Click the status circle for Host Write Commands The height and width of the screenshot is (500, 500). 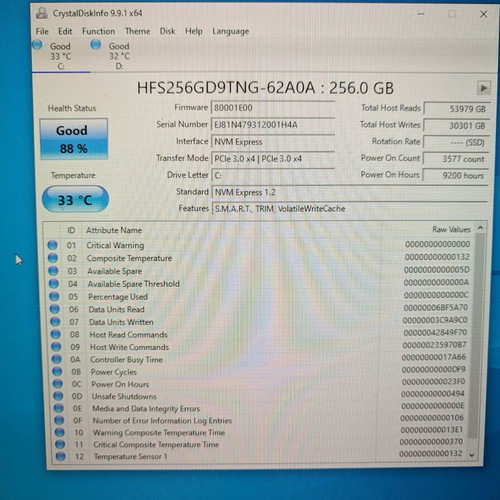pyautogui.click(x=56, y=347)
